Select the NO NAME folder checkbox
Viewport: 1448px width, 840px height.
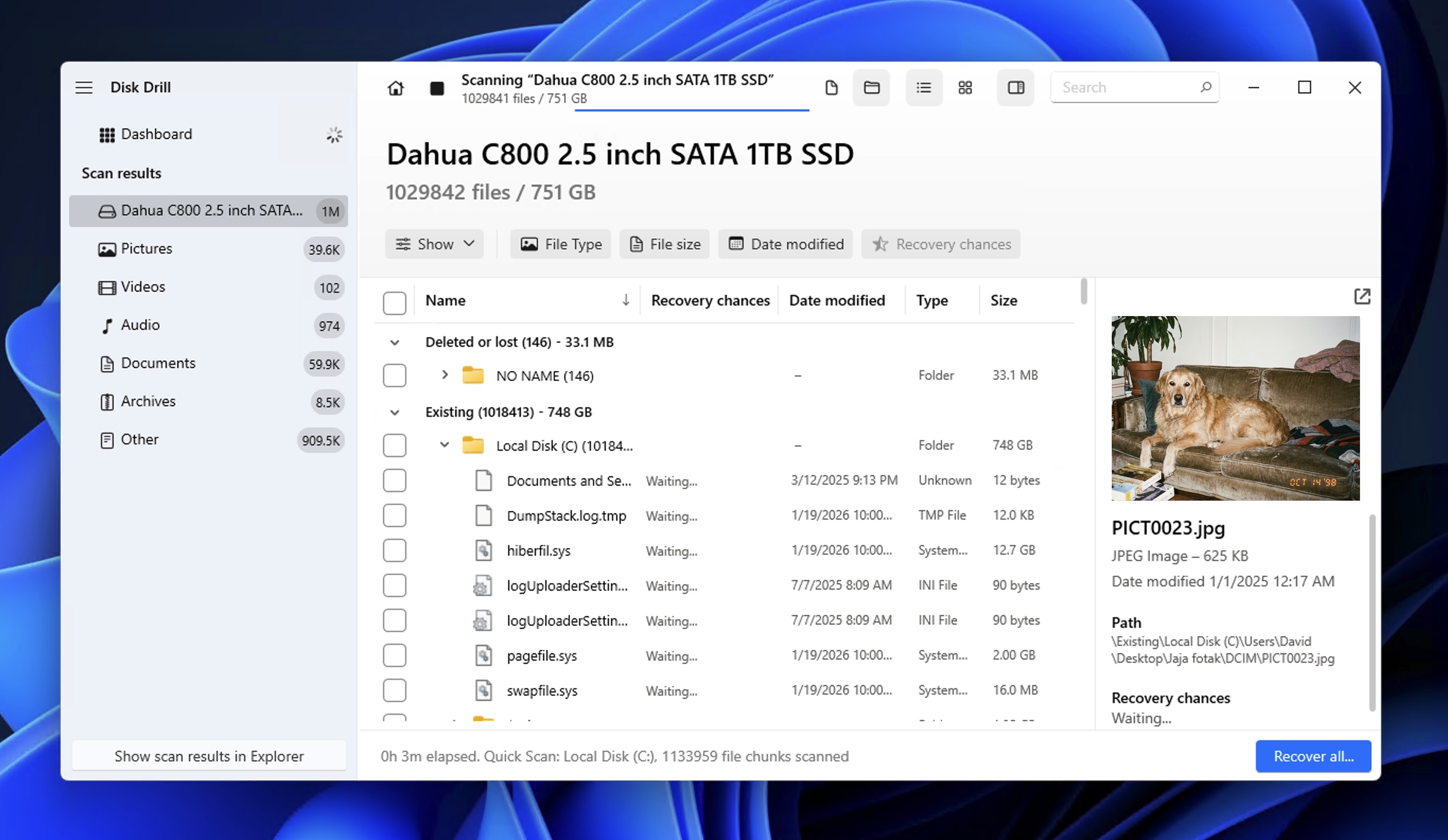click(x=395, y=375)
